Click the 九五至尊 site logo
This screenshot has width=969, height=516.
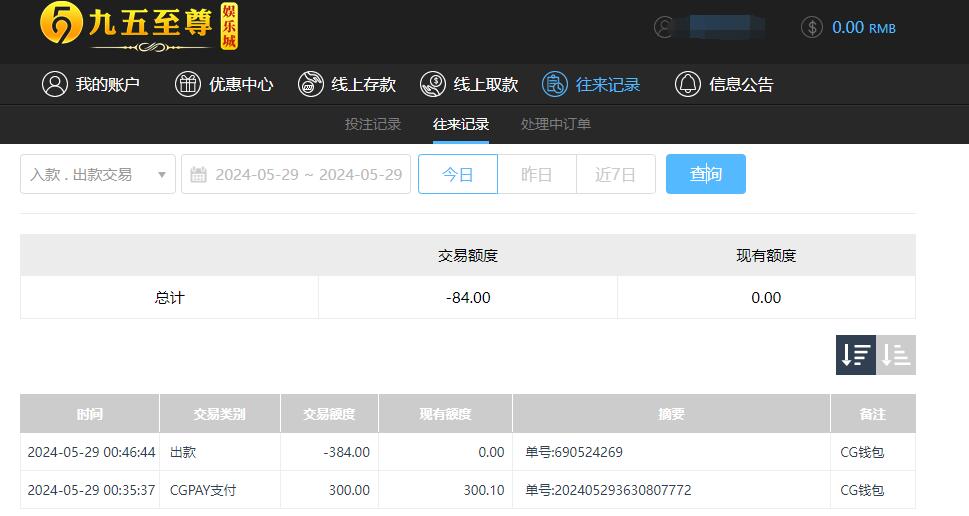[x=139, y=26]
